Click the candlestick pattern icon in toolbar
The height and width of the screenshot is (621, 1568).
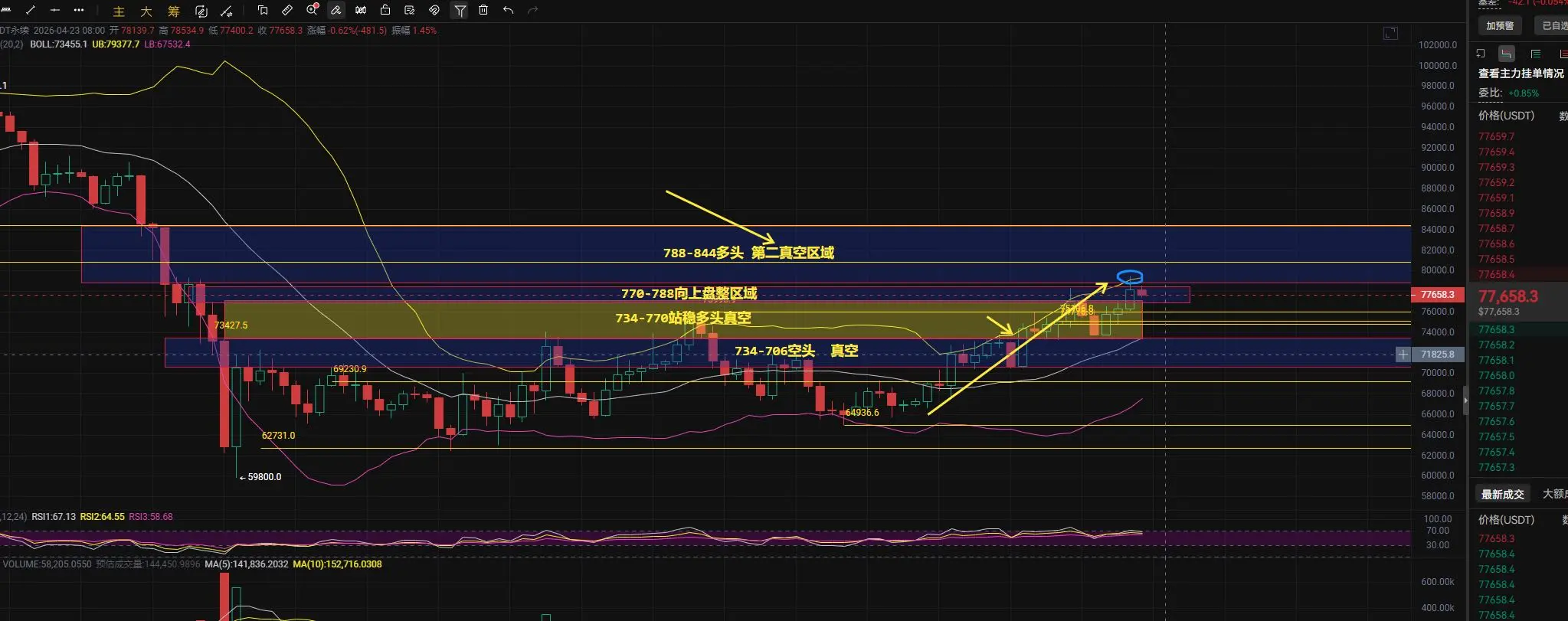pos(361,10)
